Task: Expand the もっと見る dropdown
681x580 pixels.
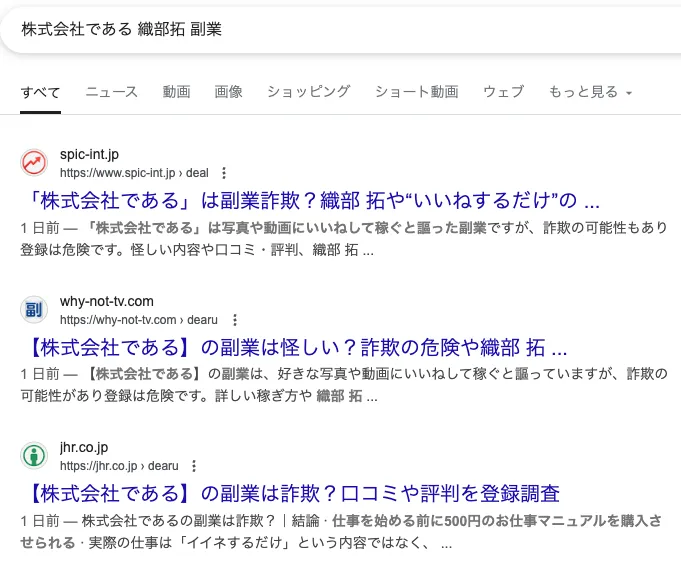Action: (590, 92)
